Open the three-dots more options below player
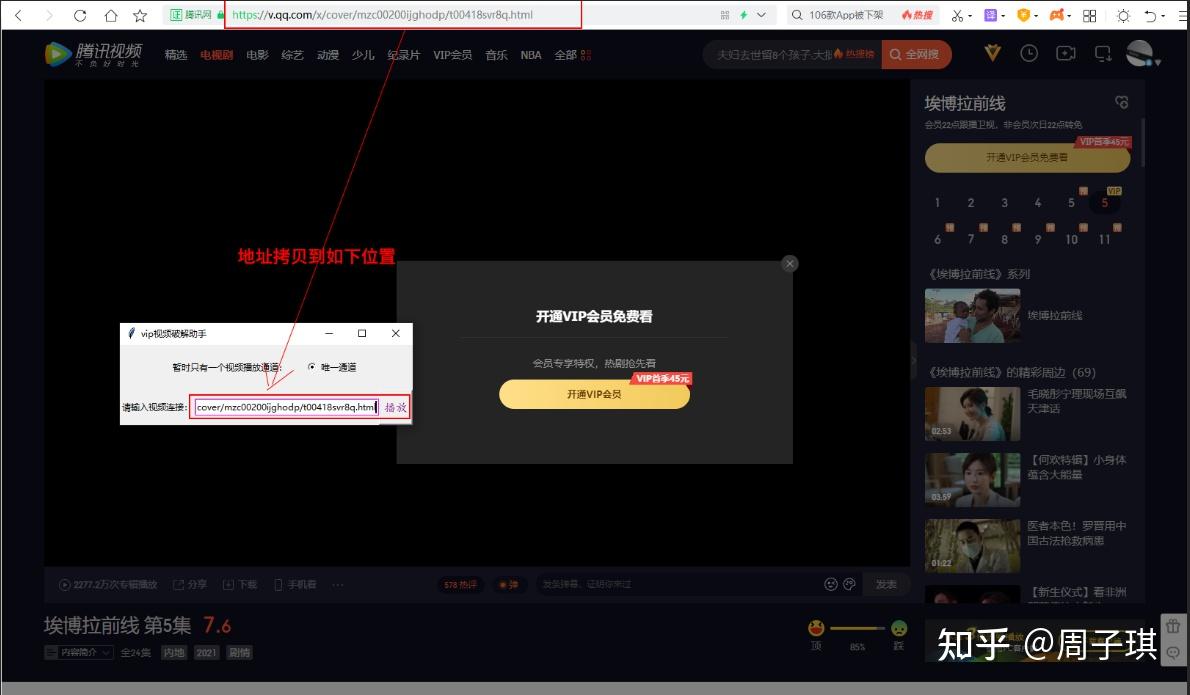This screenshot has width=1190, height=695. (x=338, y=584)
